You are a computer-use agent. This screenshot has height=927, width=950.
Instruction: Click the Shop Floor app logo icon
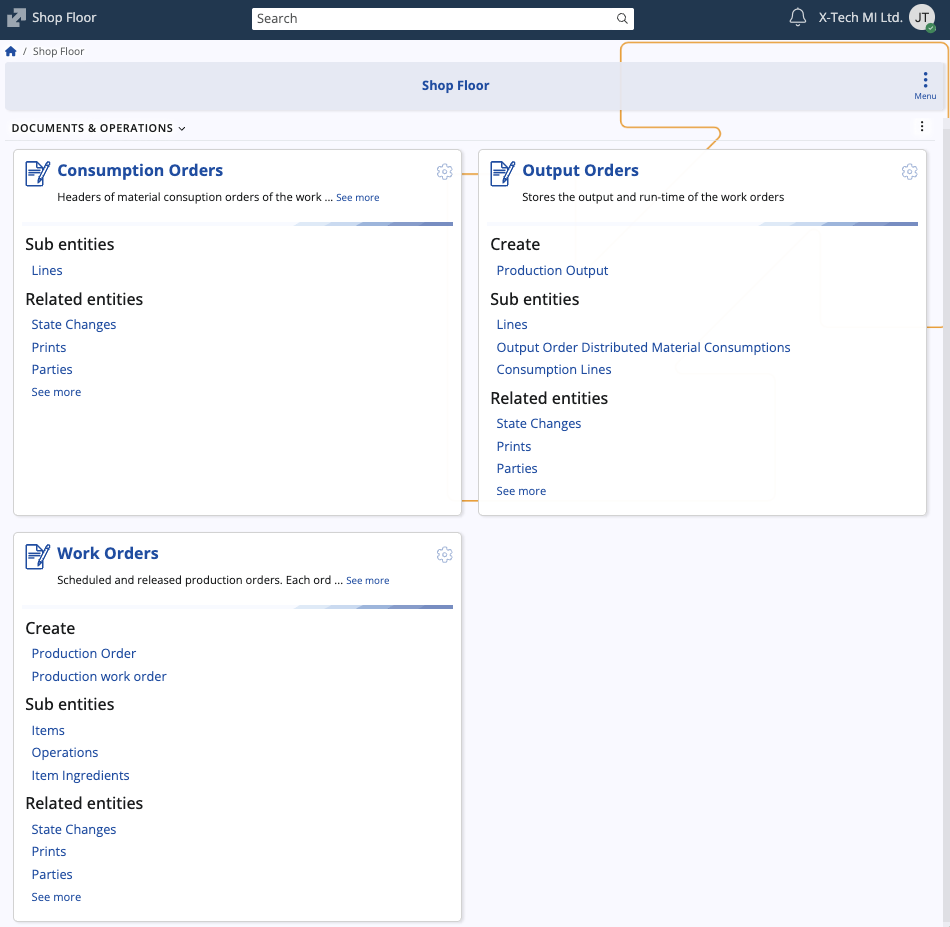pos(16,18)
